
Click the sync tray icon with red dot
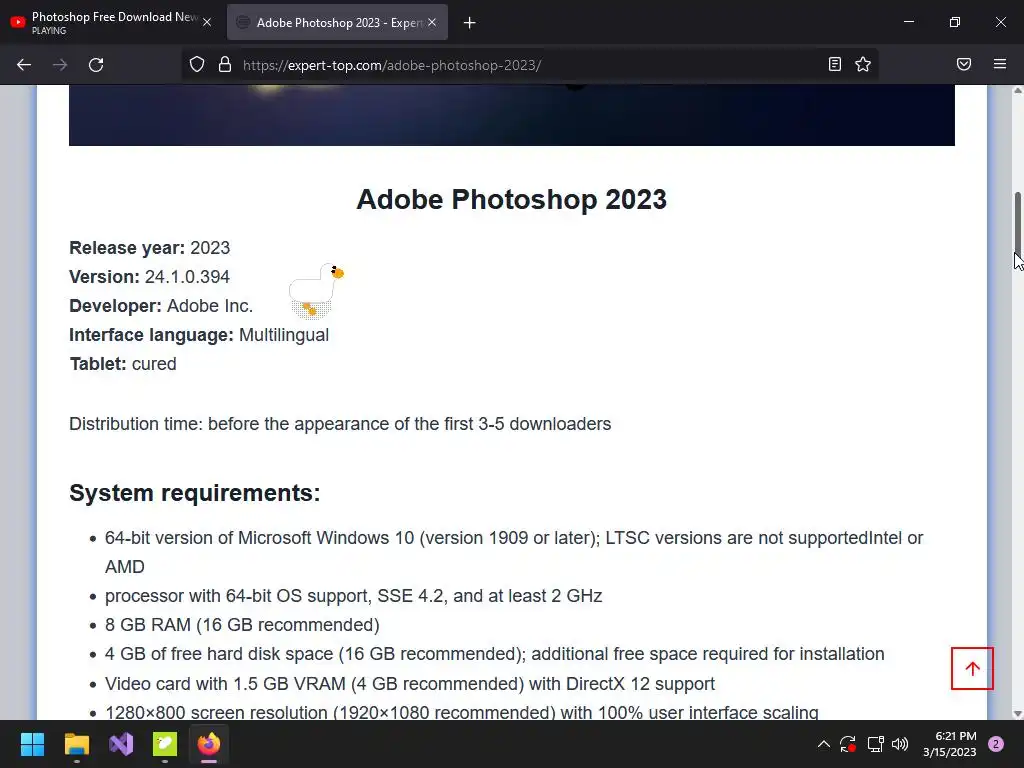tap(848, 744)
